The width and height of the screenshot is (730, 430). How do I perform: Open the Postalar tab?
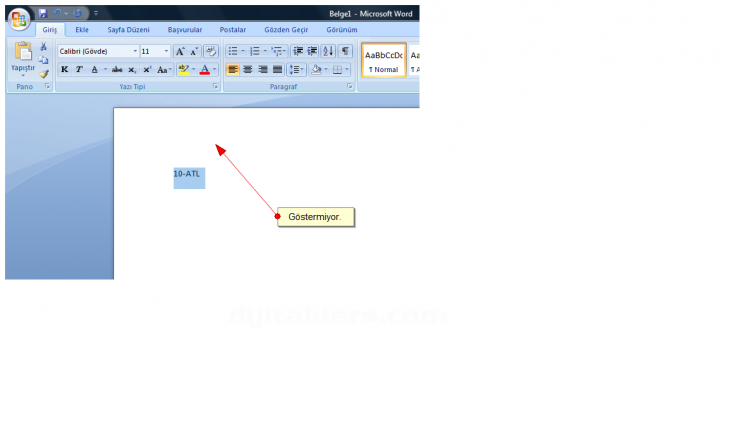tap(233, 30)
